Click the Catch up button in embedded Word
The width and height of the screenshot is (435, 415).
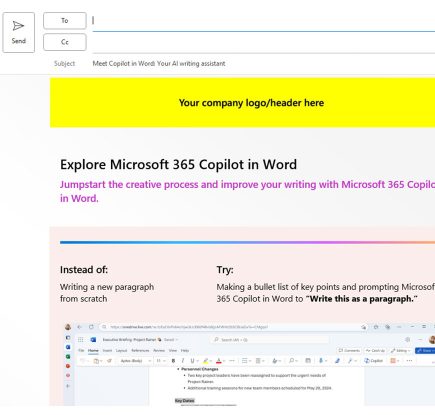[x=375, y=350]
